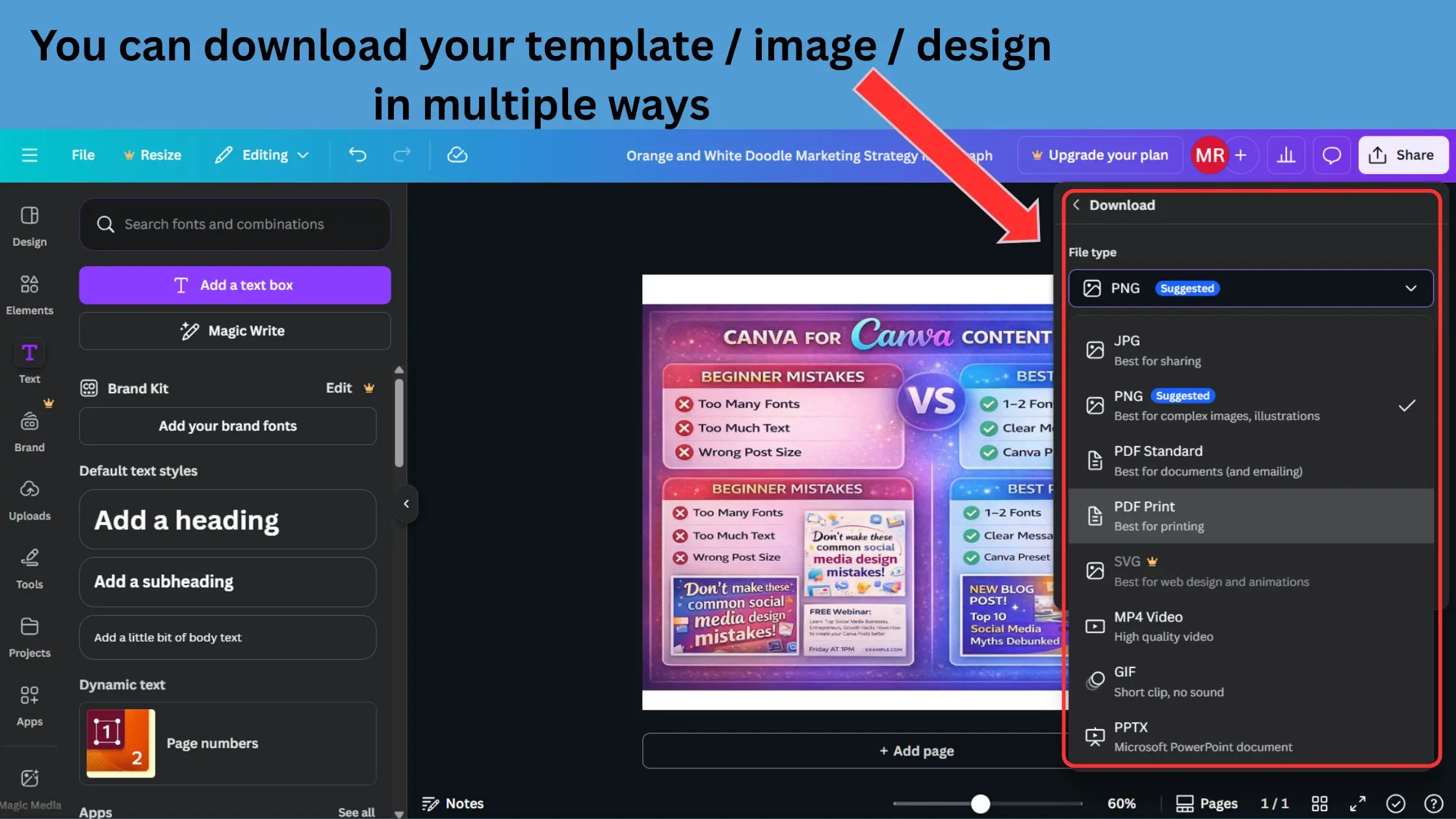Image resolution: width=1456 pixels, height=819 pixels.
Task: Select PPTX PowerPoint file type option
Action: pos(1251,737)
